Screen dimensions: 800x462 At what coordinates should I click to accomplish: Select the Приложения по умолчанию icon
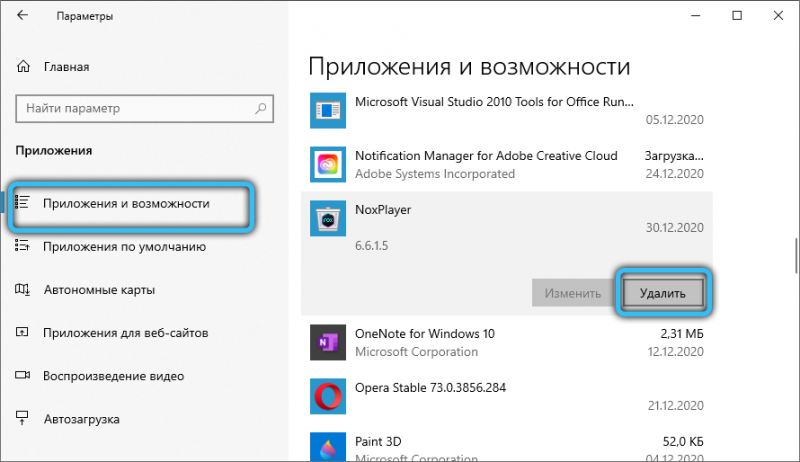[22, 246]
